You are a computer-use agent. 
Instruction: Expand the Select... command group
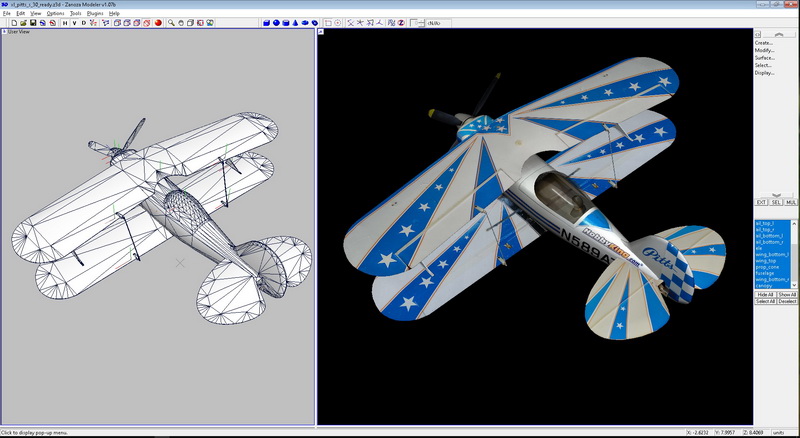763,65
